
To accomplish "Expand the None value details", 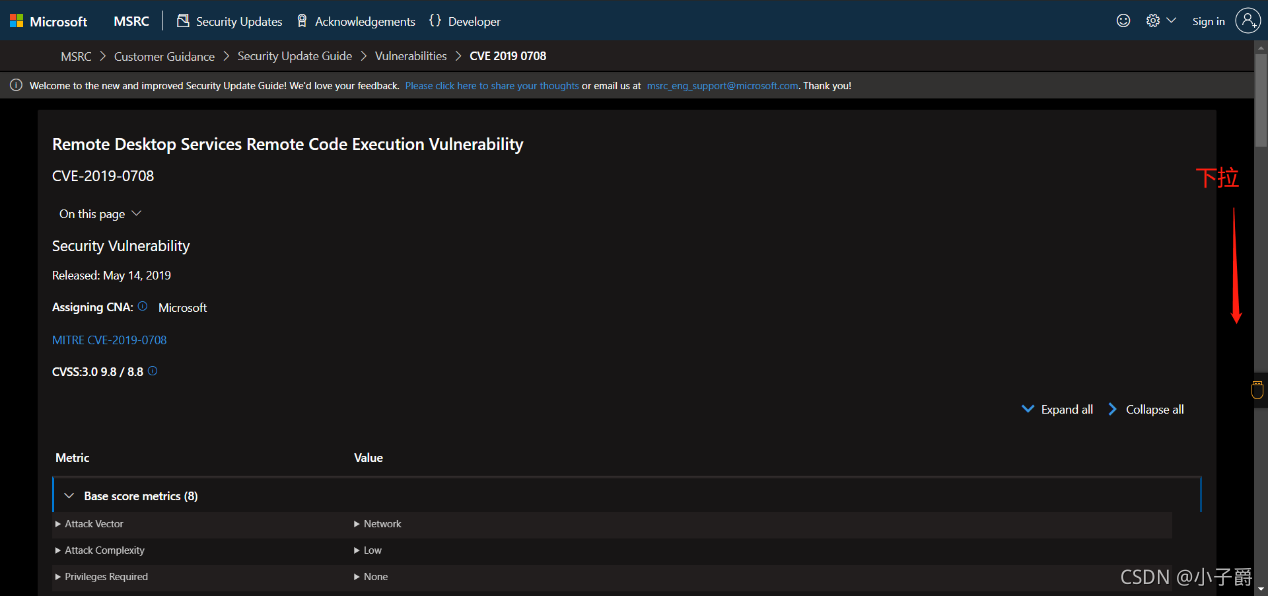I will pos(371,577).
